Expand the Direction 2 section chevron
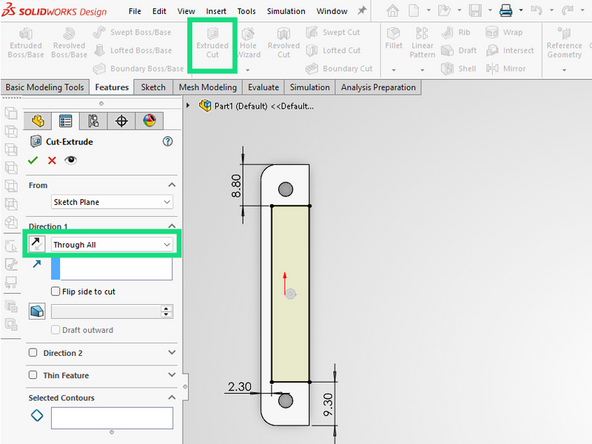The width and height of the screenshot is (592, 444). point(172,353)
